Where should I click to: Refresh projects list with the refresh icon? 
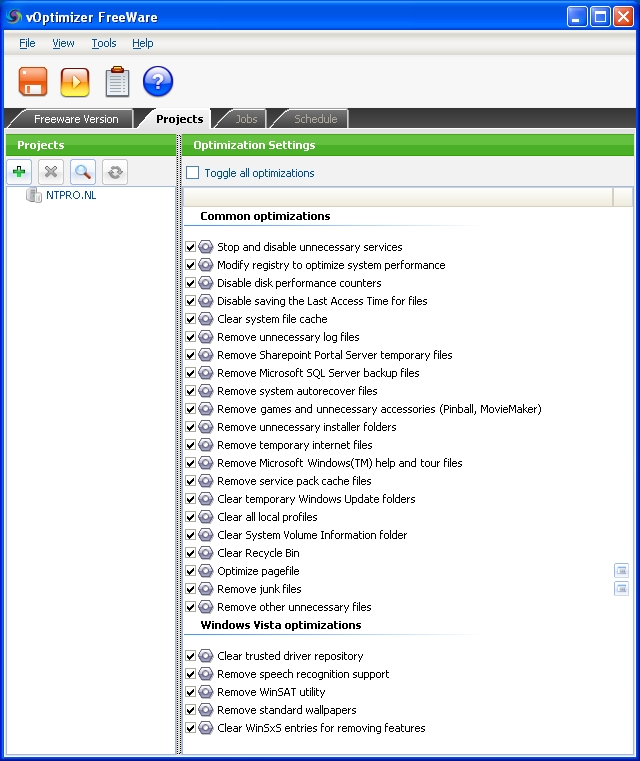tap(115, 172)
